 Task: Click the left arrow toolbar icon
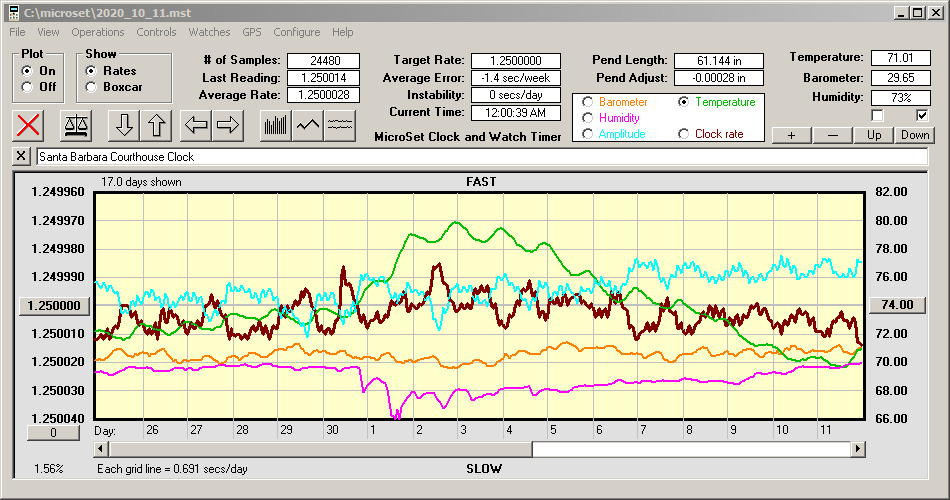196,125
